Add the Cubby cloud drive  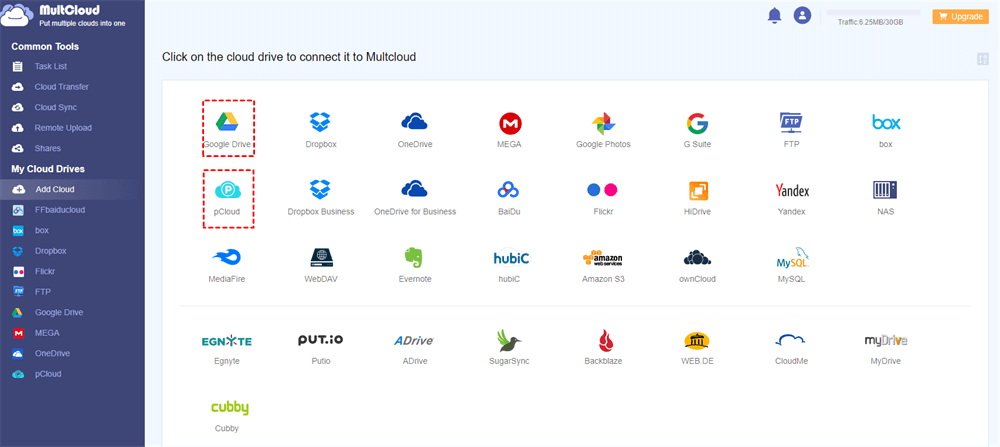(228, 416)
